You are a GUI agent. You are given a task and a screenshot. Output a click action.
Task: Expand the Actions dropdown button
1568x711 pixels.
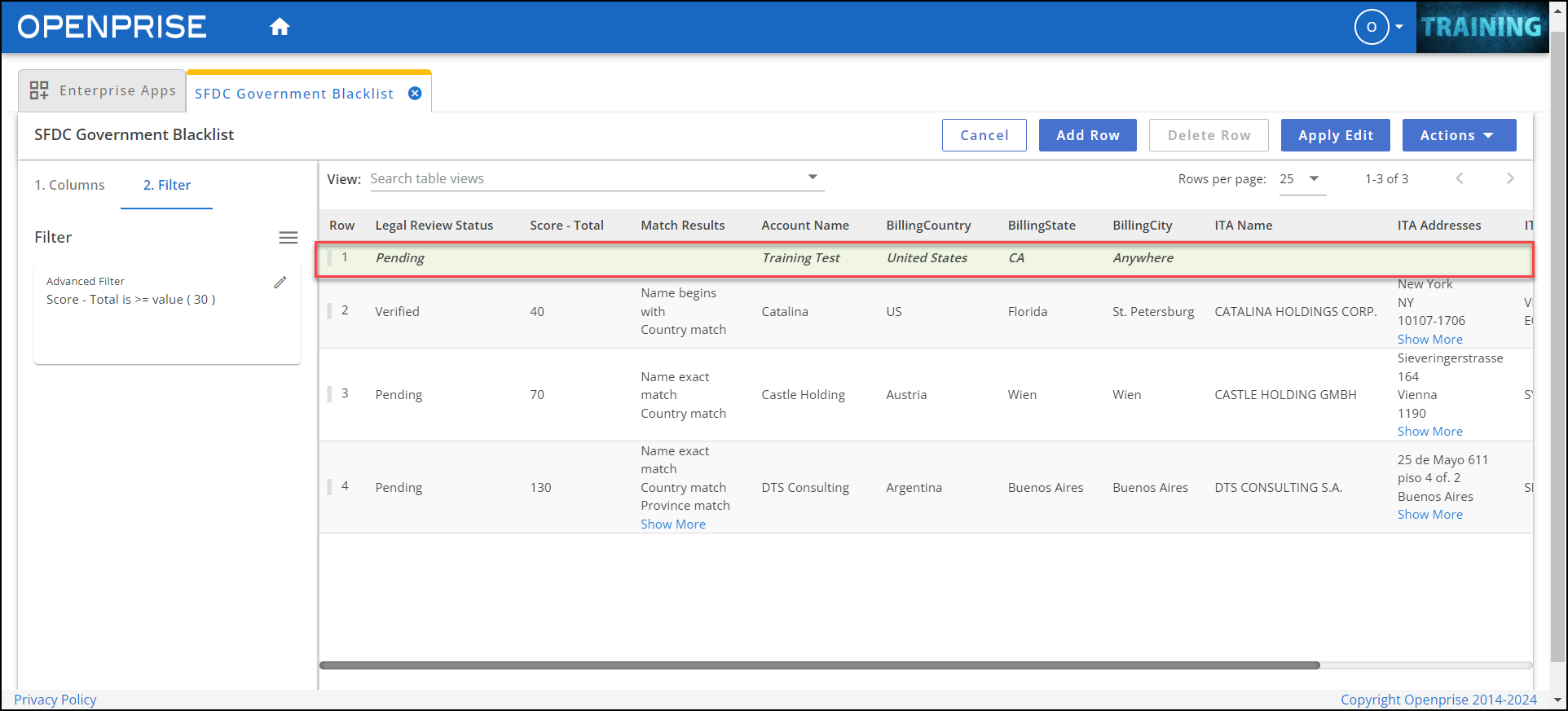pyautogui.click(x=1458, y=135)
